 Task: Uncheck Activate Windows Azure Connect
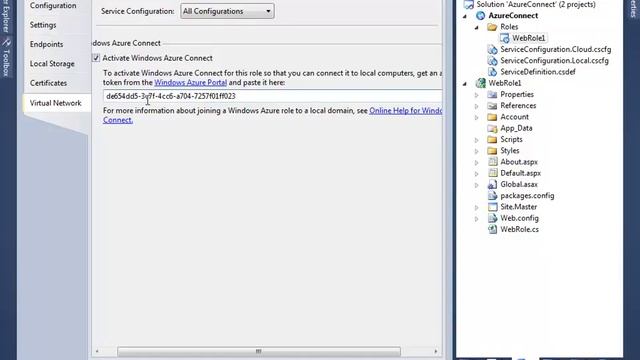[x=96, y=58]
